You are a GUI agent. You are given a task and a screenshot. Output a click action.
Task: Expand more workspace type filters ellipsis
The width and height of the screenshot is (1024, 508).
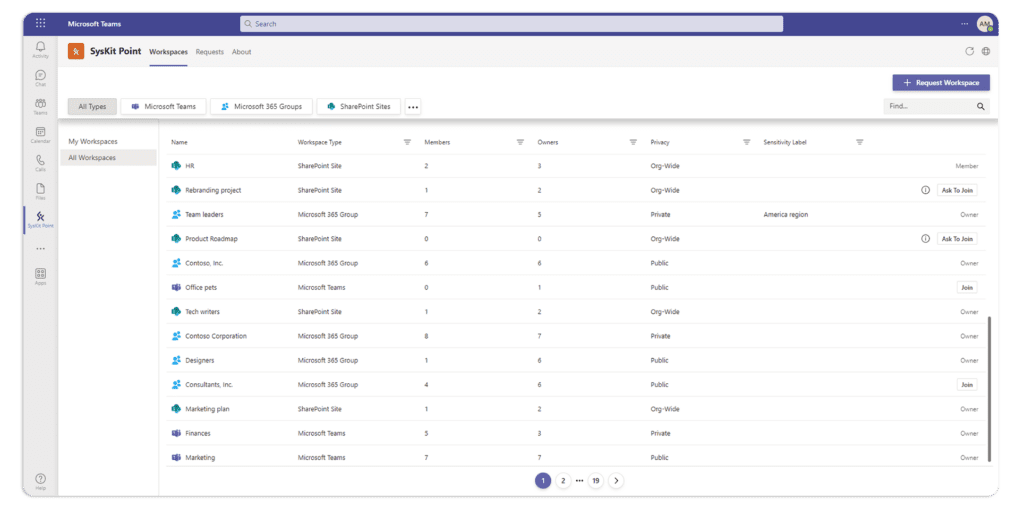point(412,107)
